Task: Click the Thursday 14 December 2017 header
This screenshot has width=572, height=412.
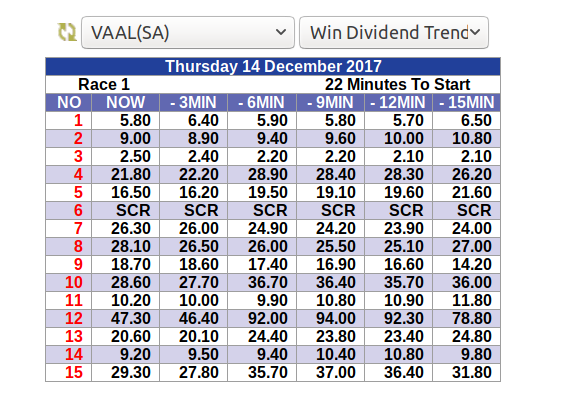Action: (273, 66)
